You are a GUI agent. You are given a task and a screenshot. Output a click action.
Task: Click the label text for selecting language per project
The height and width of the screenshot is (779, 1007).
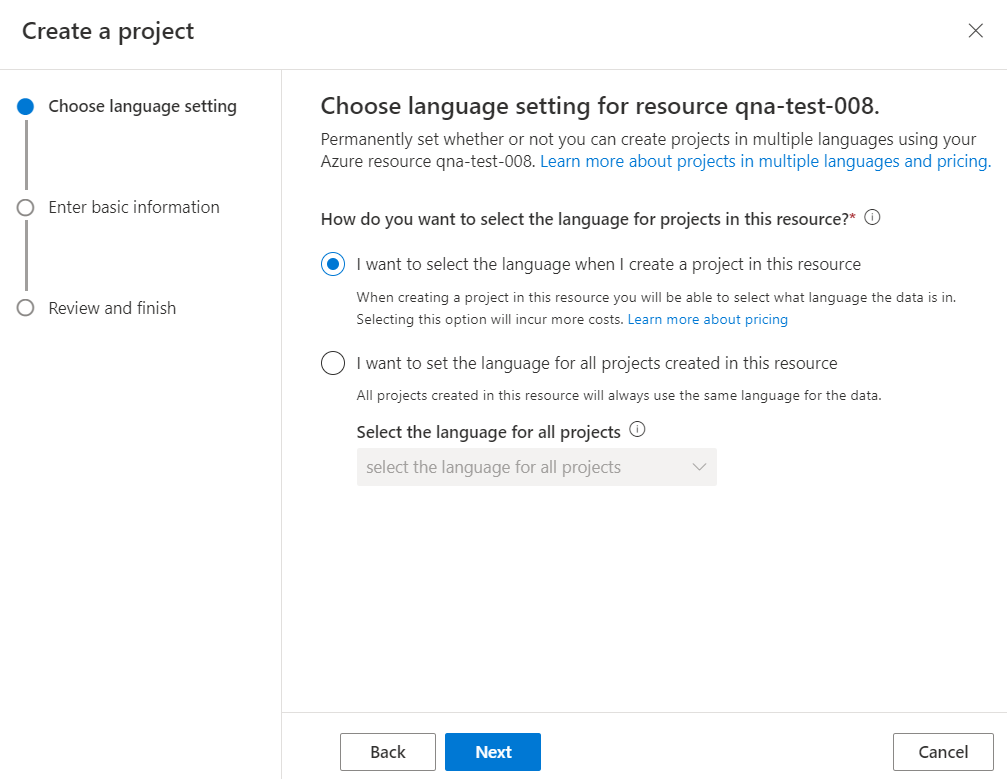click(x=608, y=265)
